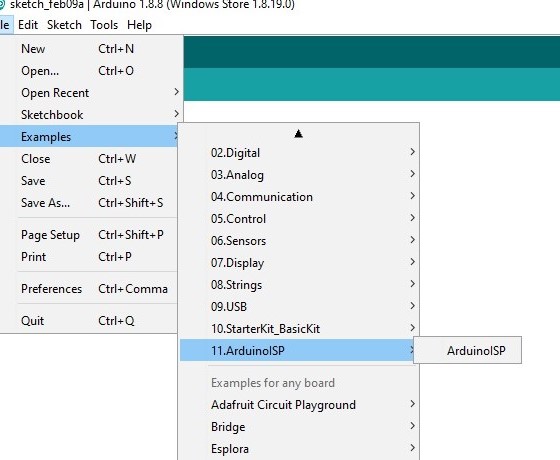Open the Edit menu
This screenshot has width=560, height=460.
pyautogui.click(x=28, y=25)
